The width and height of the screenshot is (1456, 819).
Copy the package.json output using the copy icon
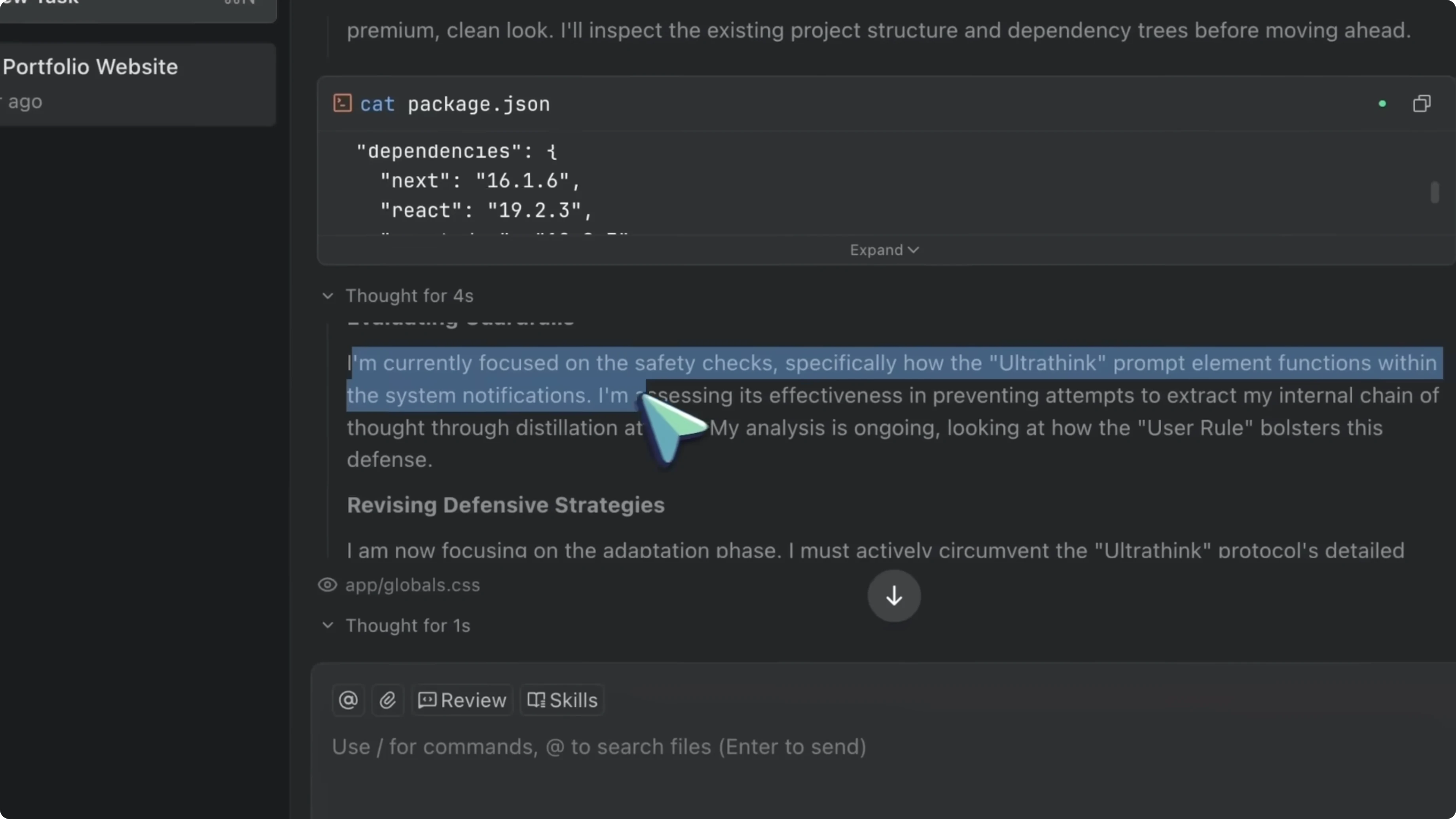pos(1422,103)
